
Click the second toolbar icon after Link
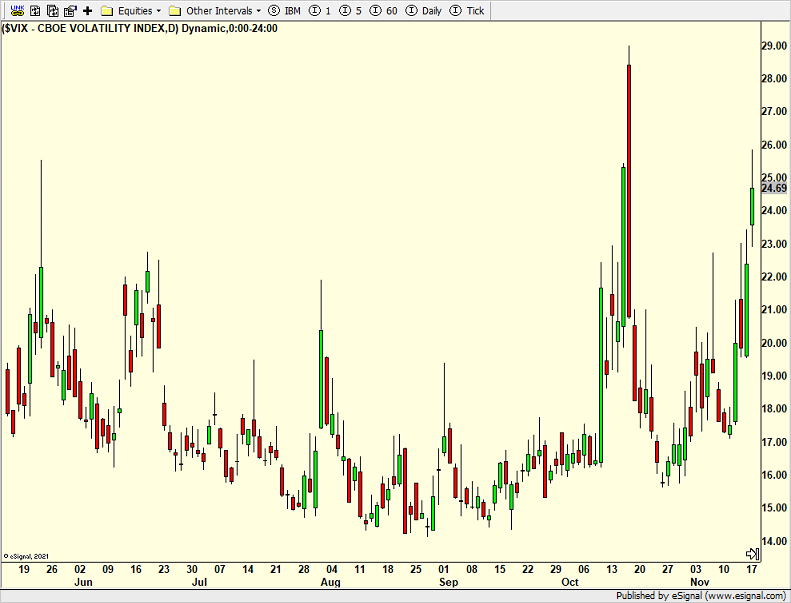point(35,10)
